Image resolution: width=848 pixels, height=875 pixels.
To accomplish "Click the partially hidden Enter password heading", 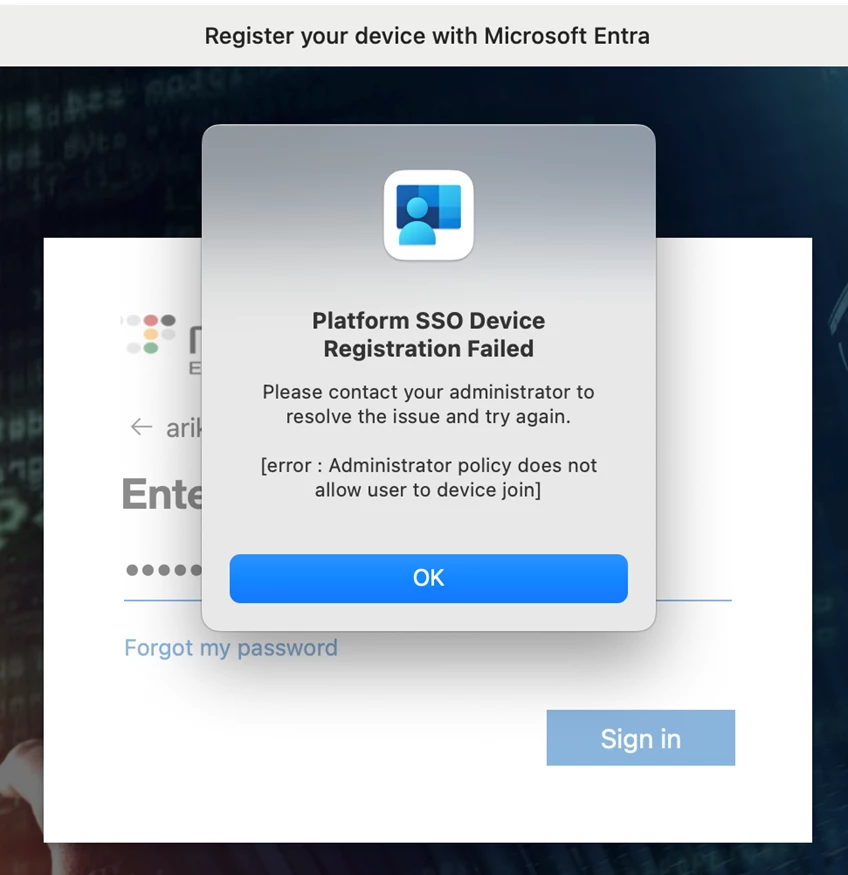I will coord(162,494).
